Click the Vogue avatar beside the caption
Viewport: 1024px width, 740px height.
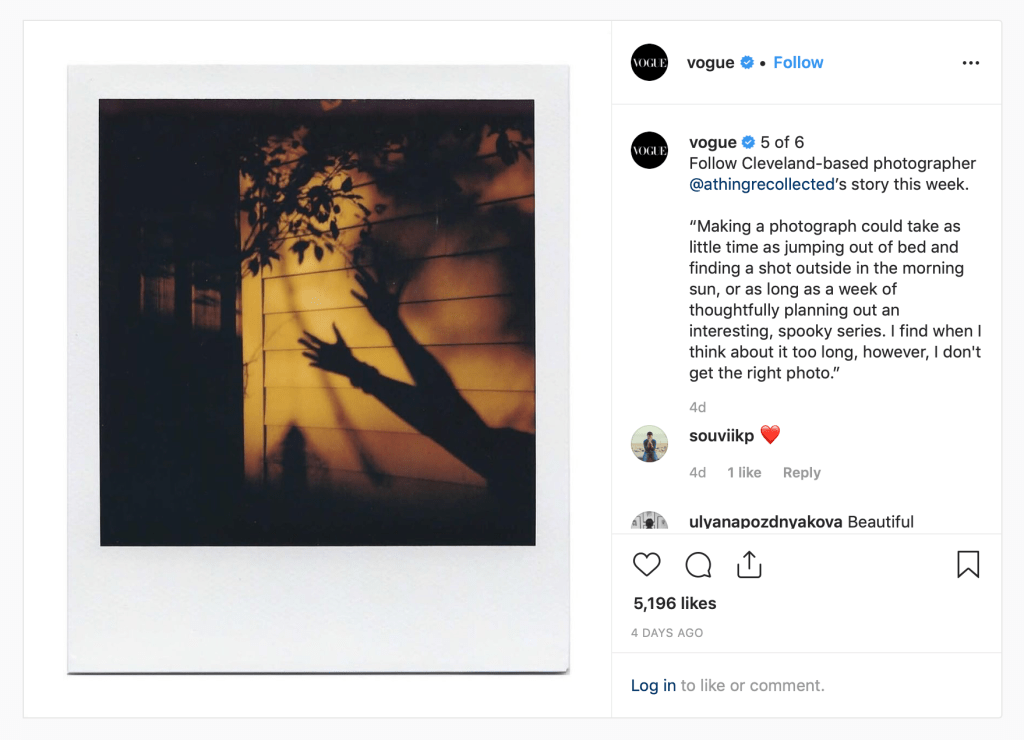point(649,150)
